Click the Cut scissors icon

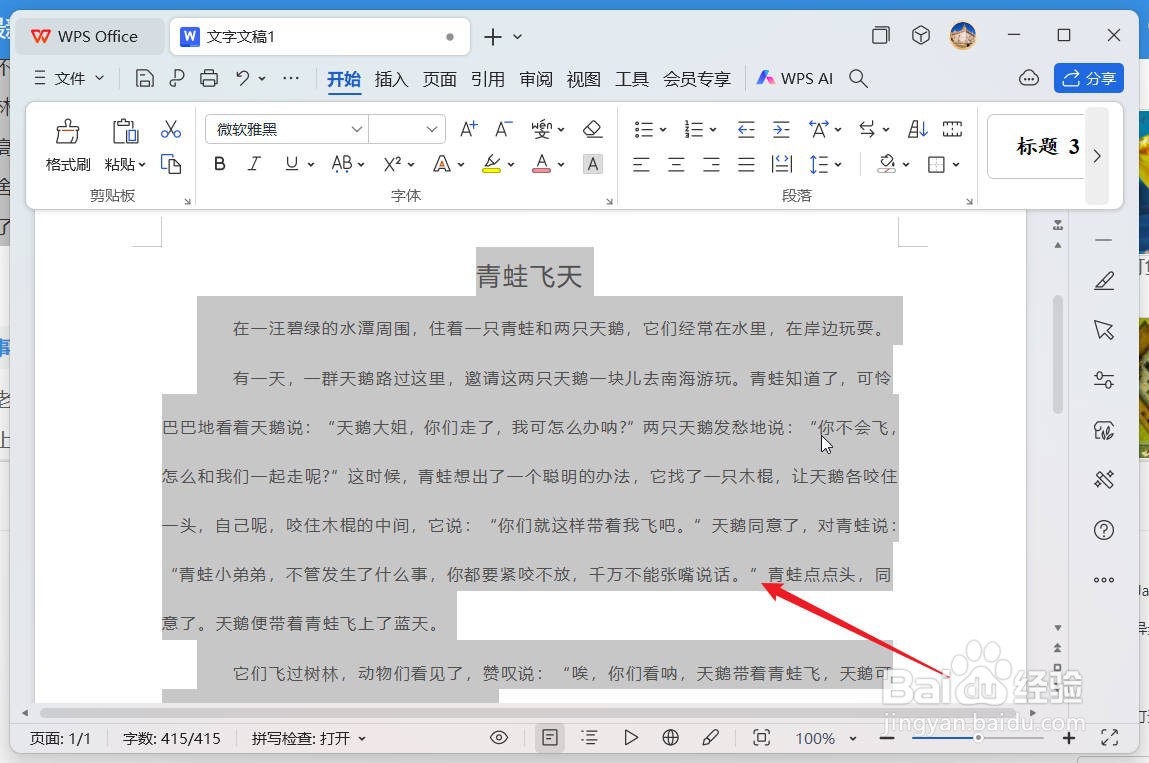click(x=171, y=128)
